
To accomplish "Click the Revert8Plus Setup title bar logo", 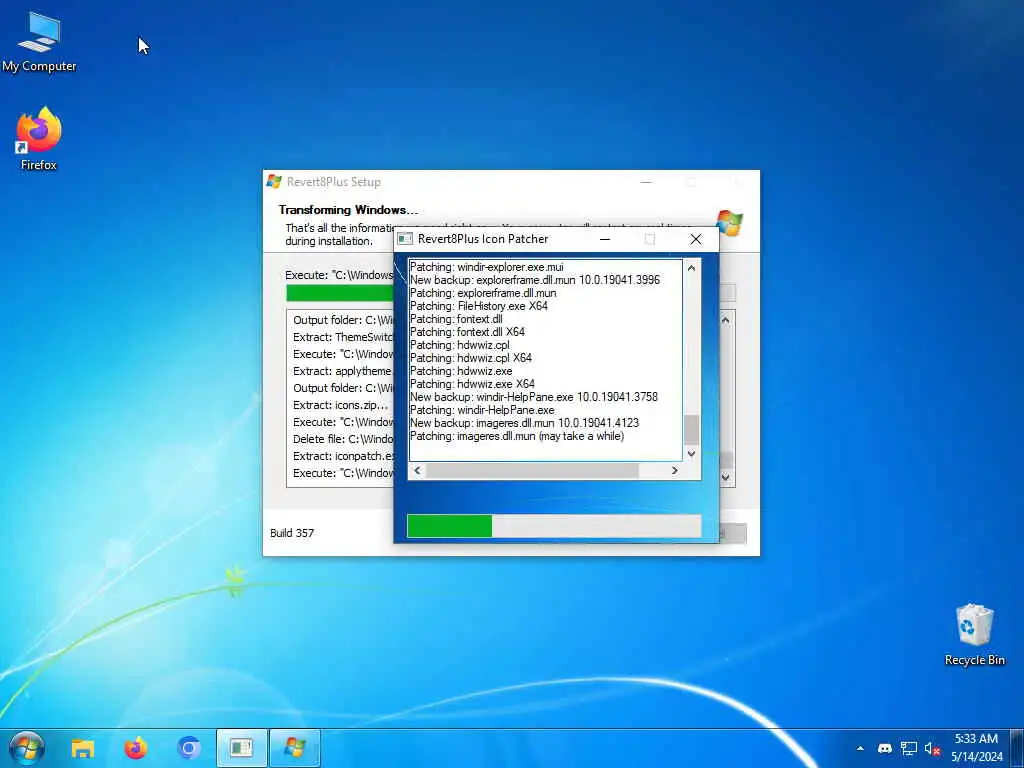I will click(274, 182).
